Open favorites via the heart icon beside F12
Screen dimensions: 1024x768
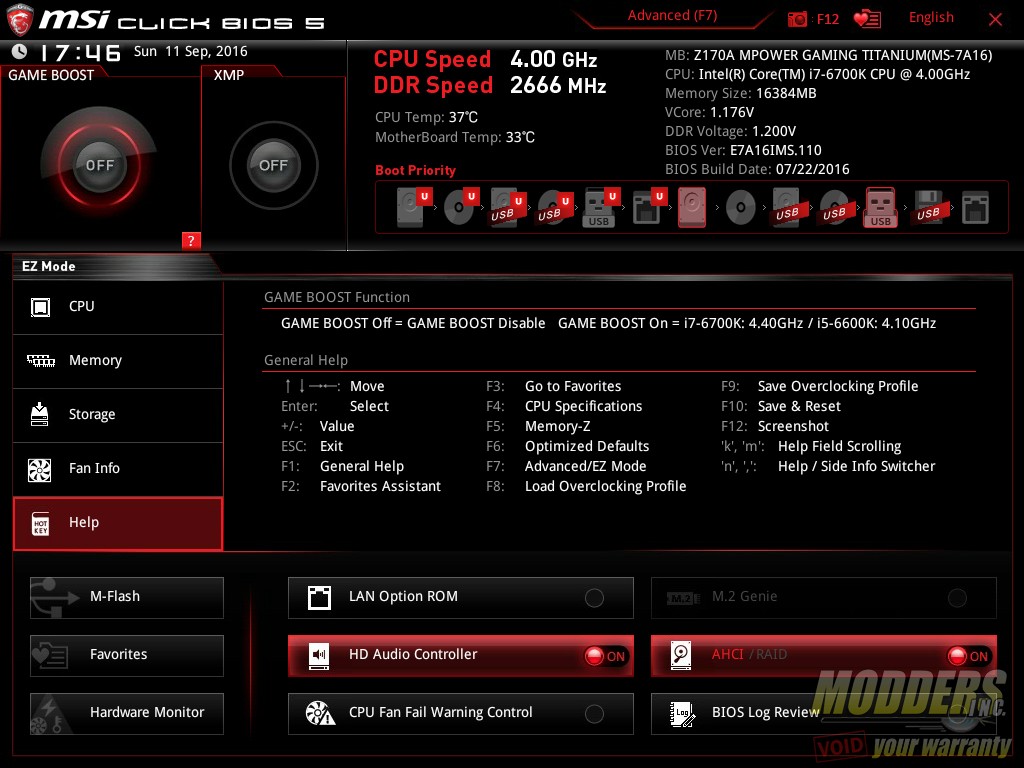pyautogui.click(x=867, y=19)
